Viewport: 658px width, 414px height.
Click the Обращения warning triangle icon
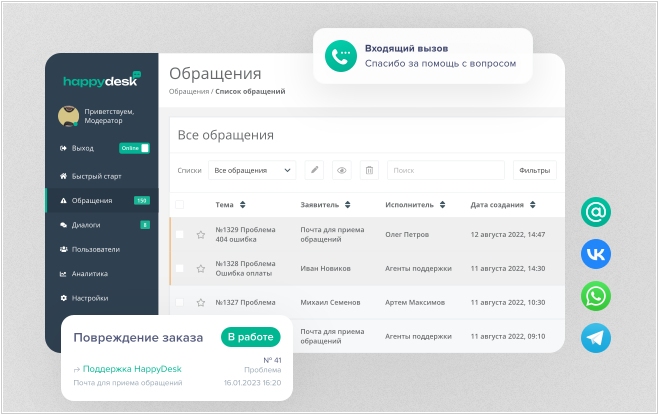63,200
